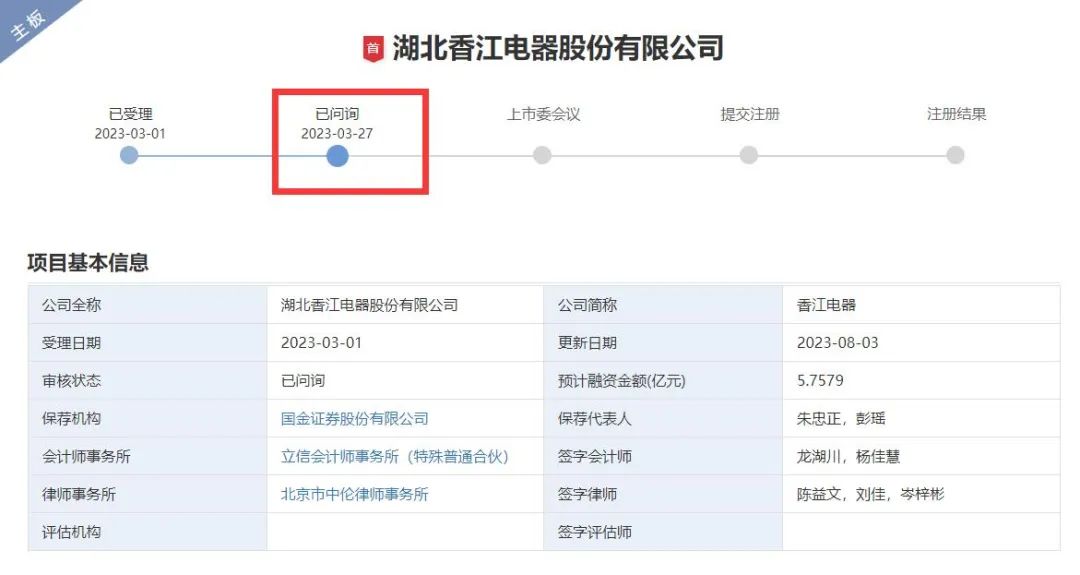This screenshot has height=575, width=1080.
Task: Click the lawyers value 陈益文, 刘佳, 岑梓彬
Action: coord(870,494)
